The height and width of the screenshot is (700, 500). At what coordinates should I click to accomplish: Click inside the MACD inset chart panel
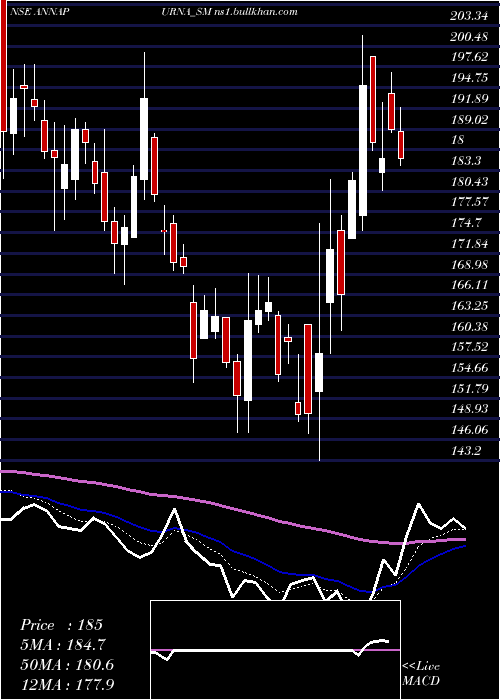(x=275, y=650)
